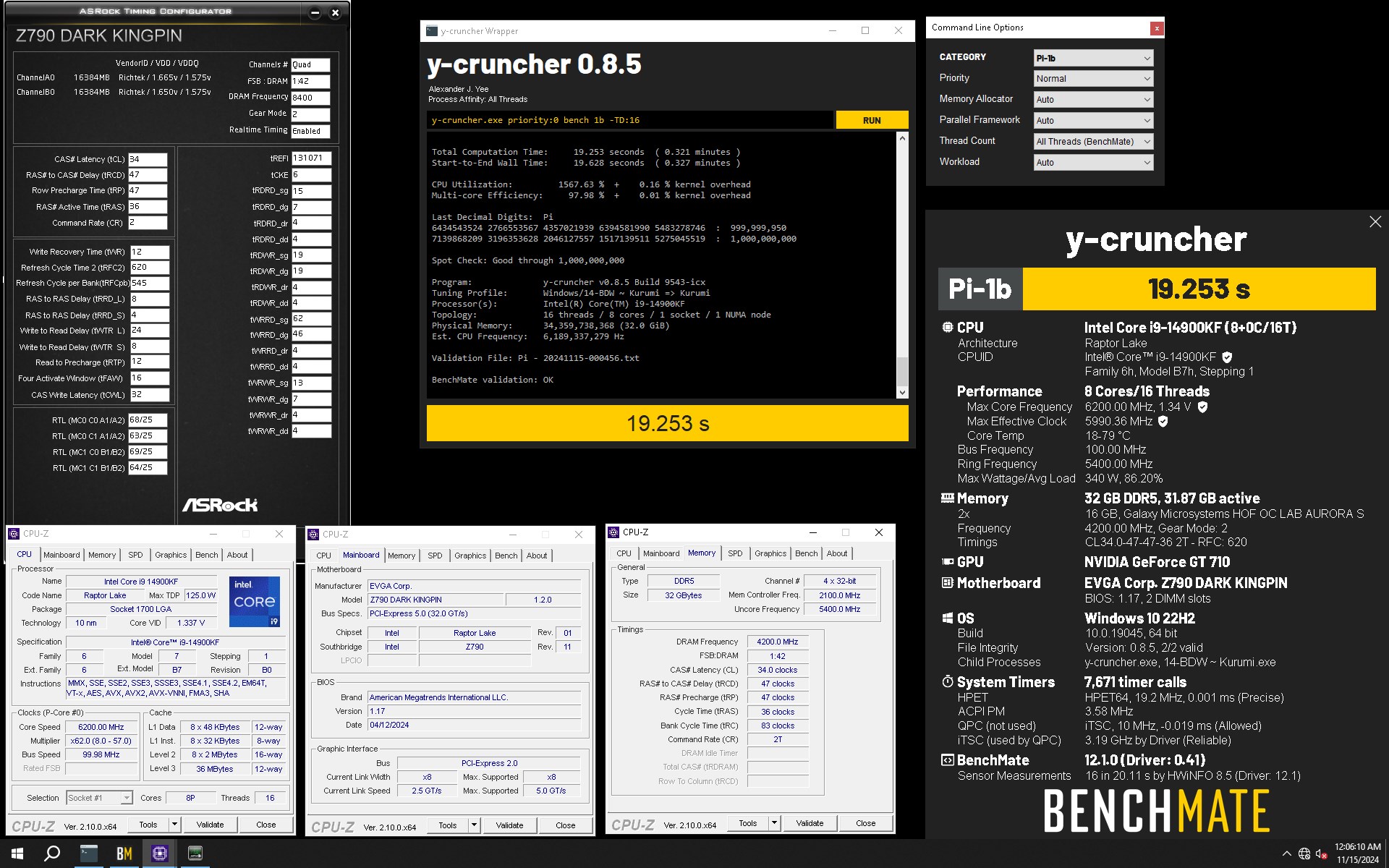Open the Thread Count dropdown
The height and width of the screenshot is (868, 1389).
[1093, 141]
